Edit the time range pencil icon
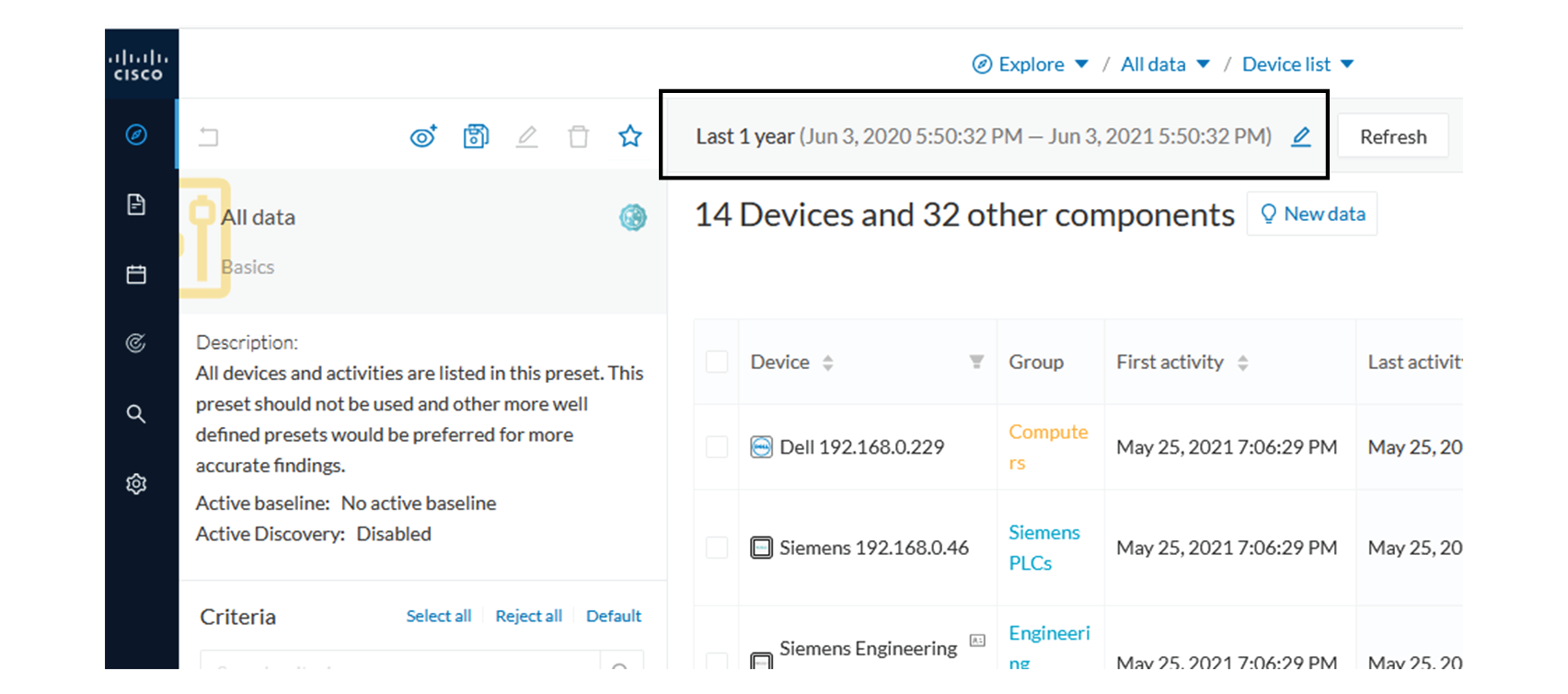 point(1300,137)
